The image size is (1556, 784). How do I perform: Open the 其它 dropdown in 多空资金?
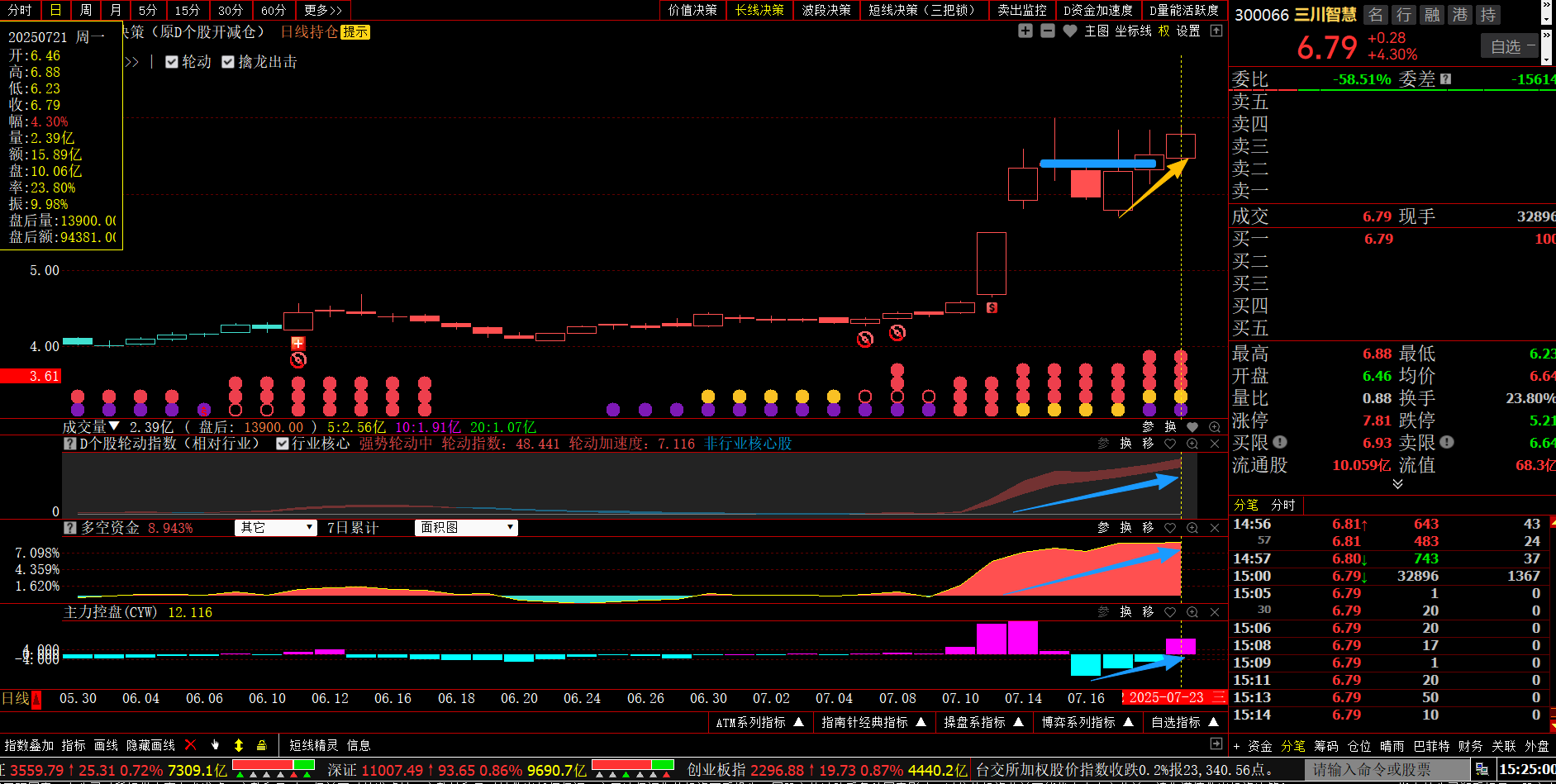[x=276, y=528]
